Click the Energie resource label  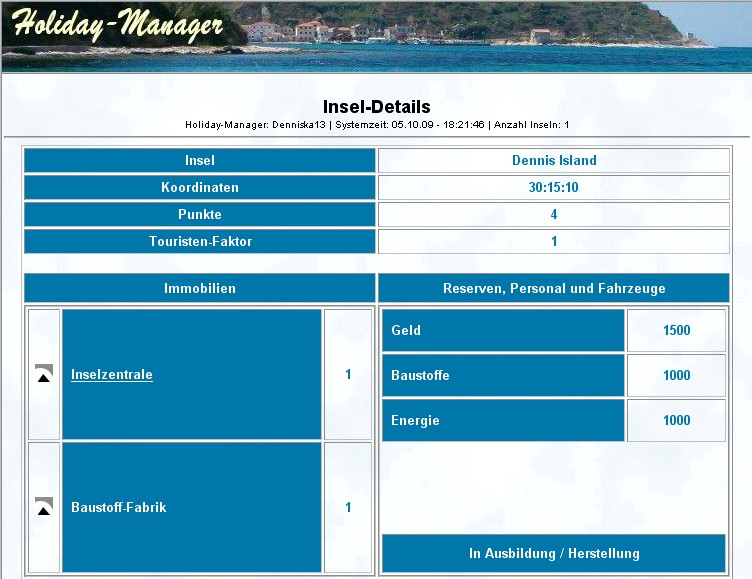click(x=503, y=420)
